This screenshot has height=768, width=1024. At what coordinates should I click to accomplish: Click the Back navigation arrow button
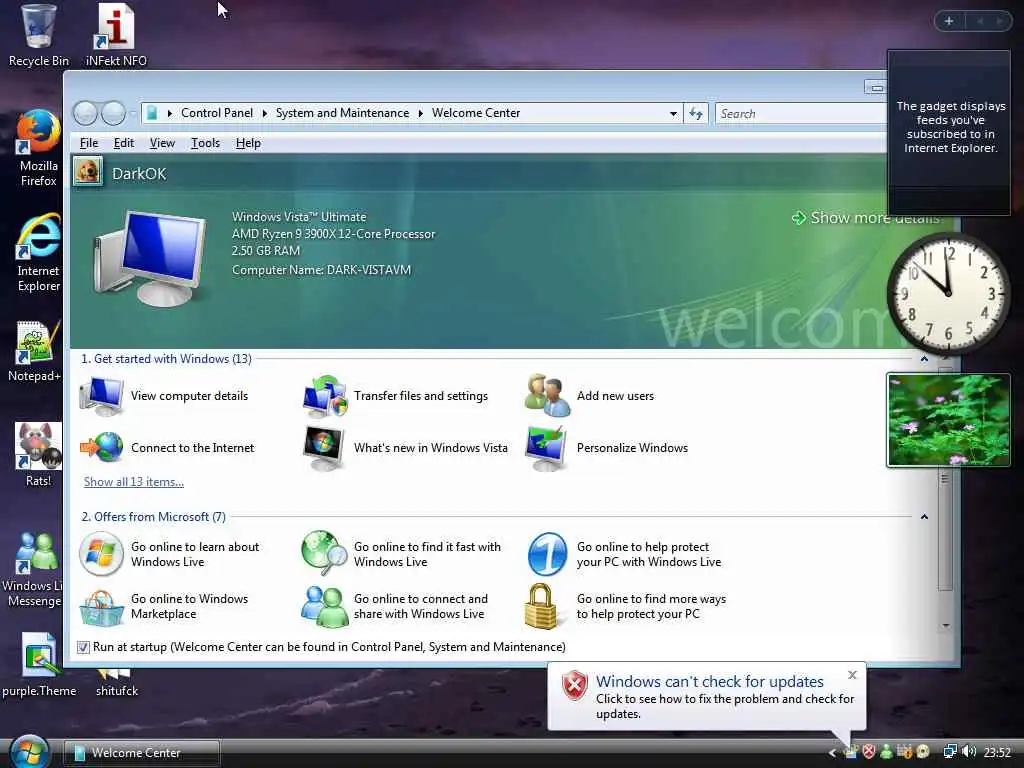(85, 113)
